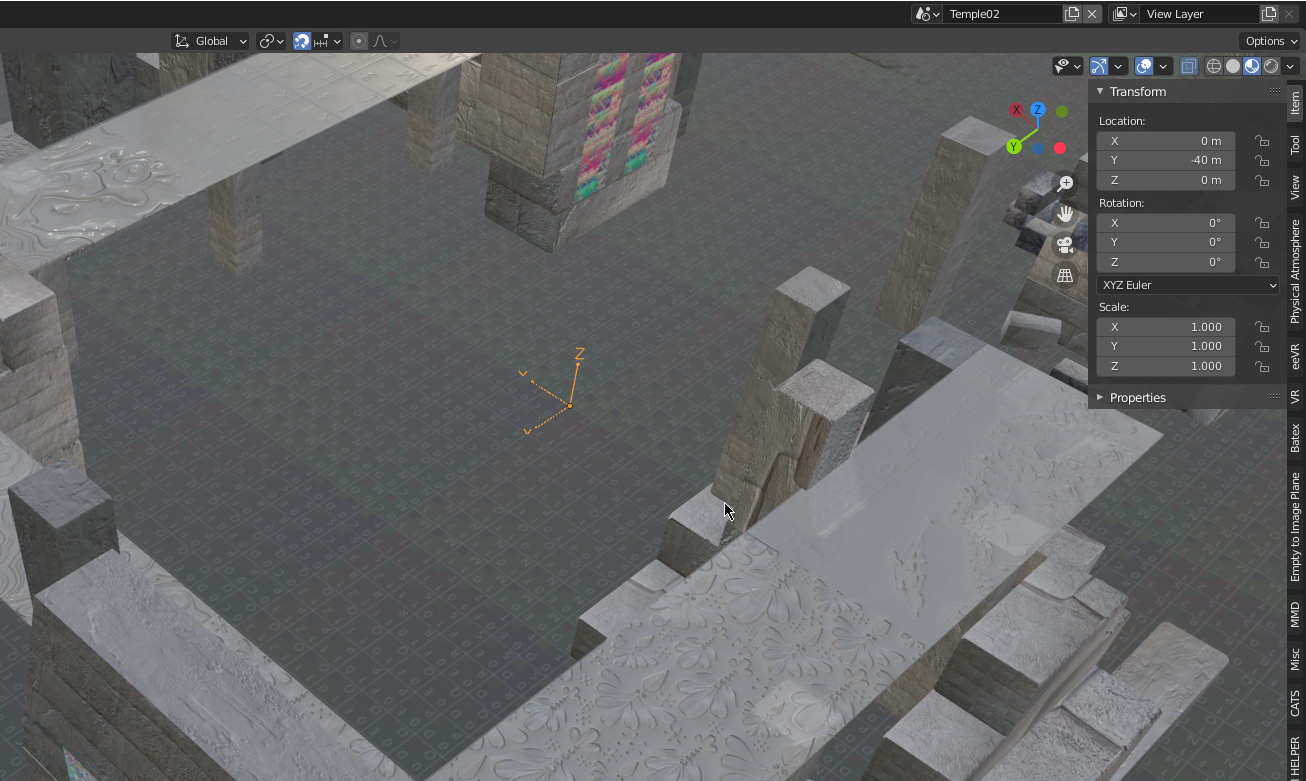Viewport: 1306px width, 781px height.
Task: Click the Z axis on the navigation gizmo
Action: (1038, 110)
